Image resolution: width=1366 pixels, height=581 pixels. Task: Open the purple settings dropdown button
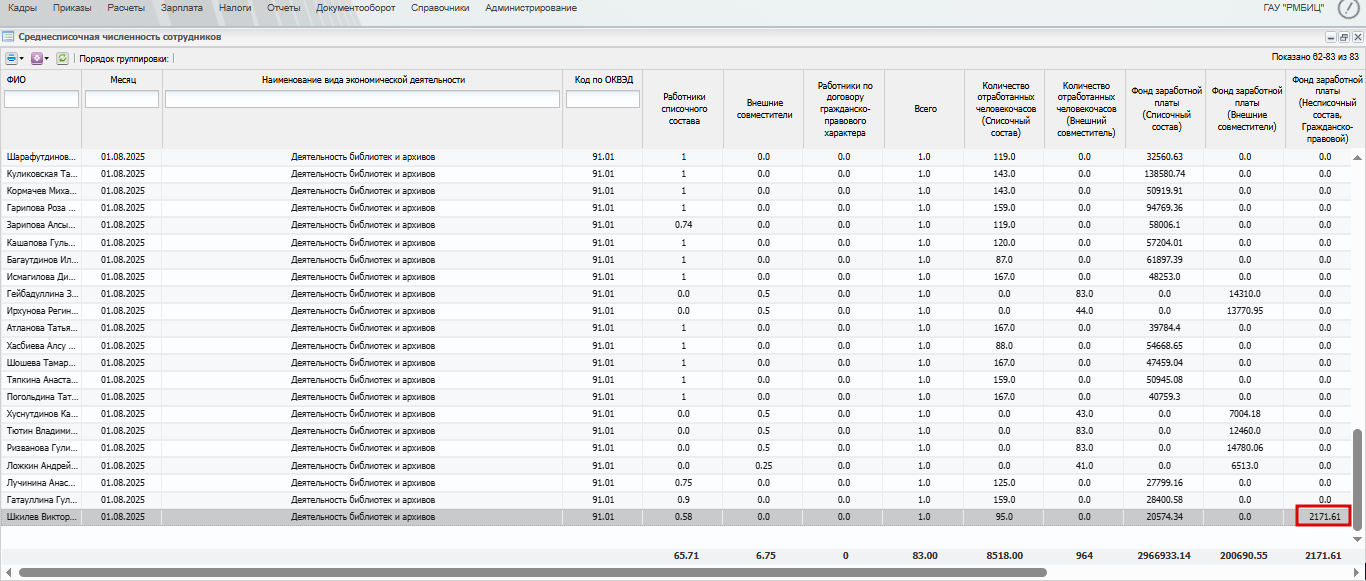coord(40,58)
